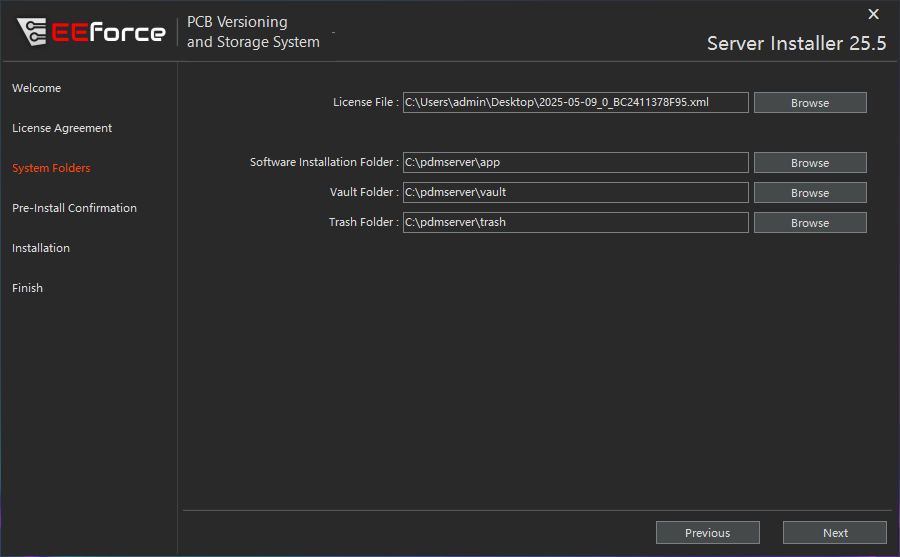Focus the License File path field
This screenshot has width=900, height=557.
click(576, 103)
